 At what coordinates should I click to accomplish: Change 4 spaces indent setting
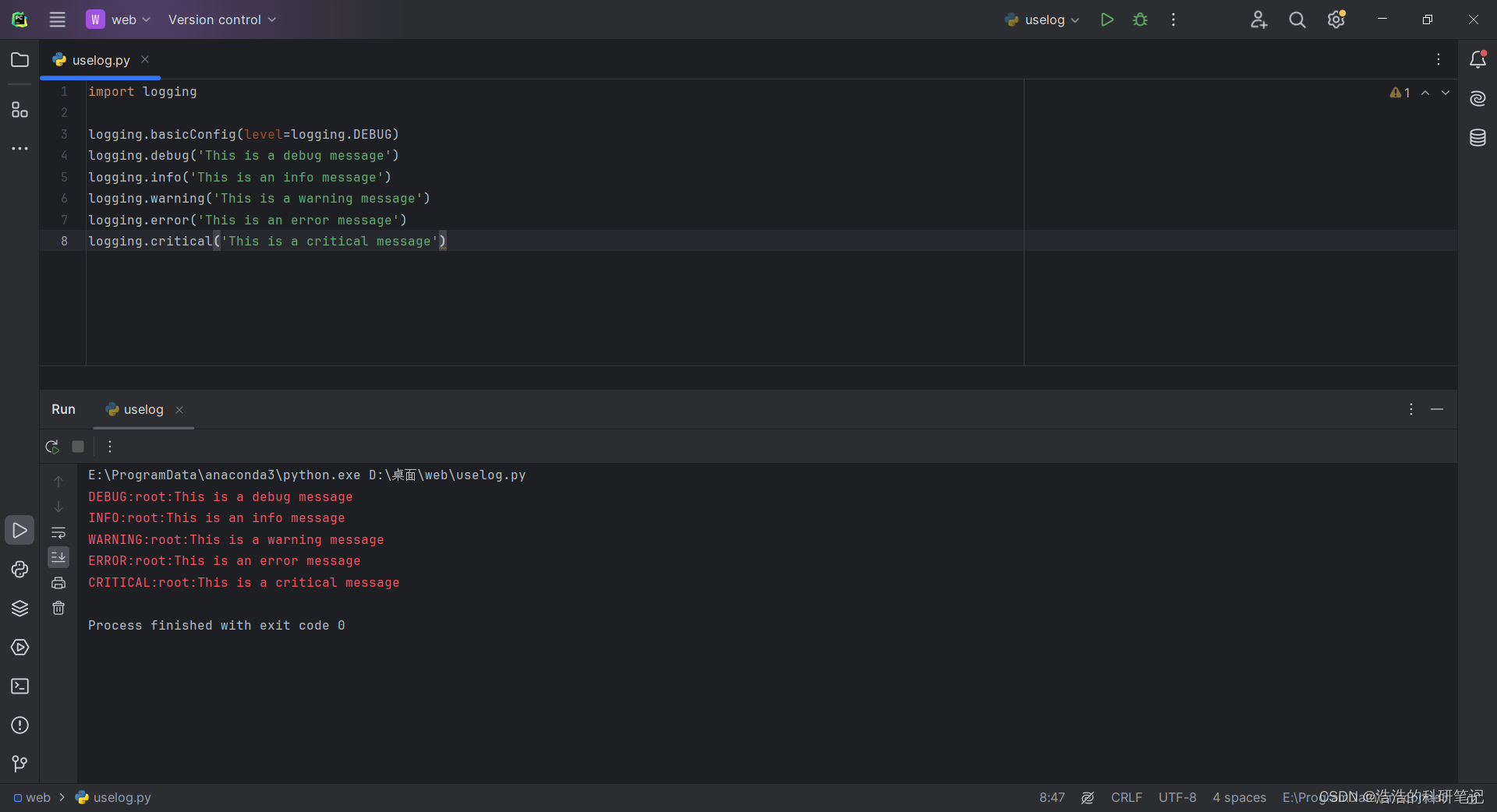pos(1239,797)
